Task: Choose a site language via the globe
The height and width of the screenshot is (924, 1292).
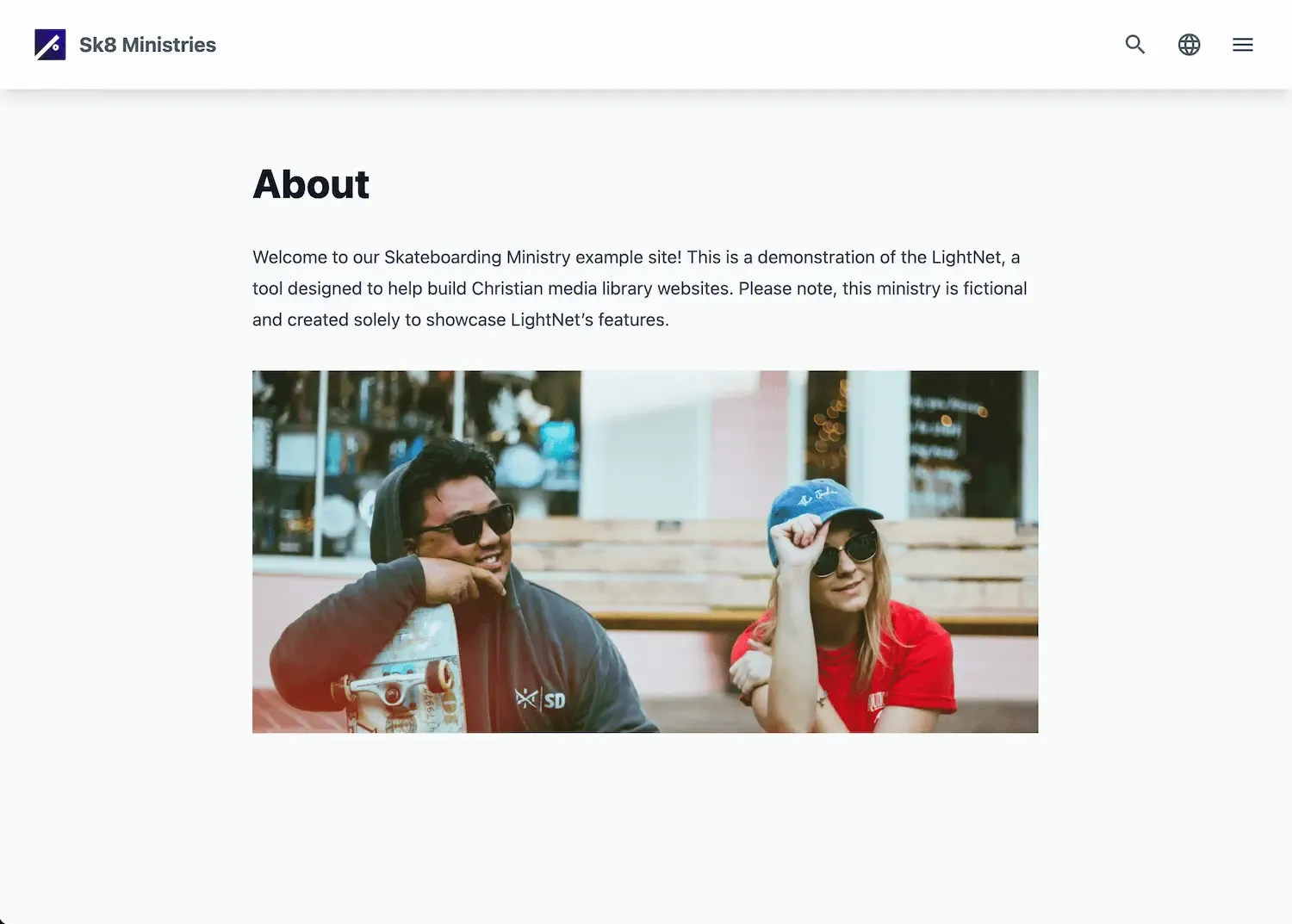Action: click(x=1189, y=44)
